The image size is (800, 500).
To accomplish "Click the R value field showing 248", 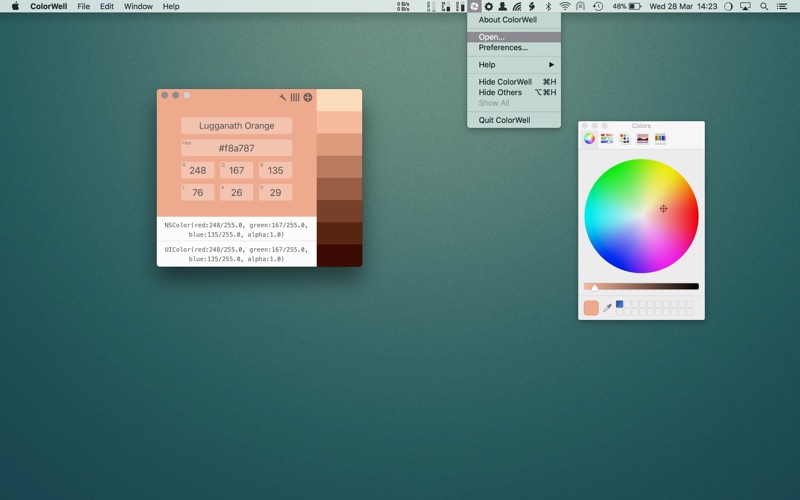I will 198,170.
